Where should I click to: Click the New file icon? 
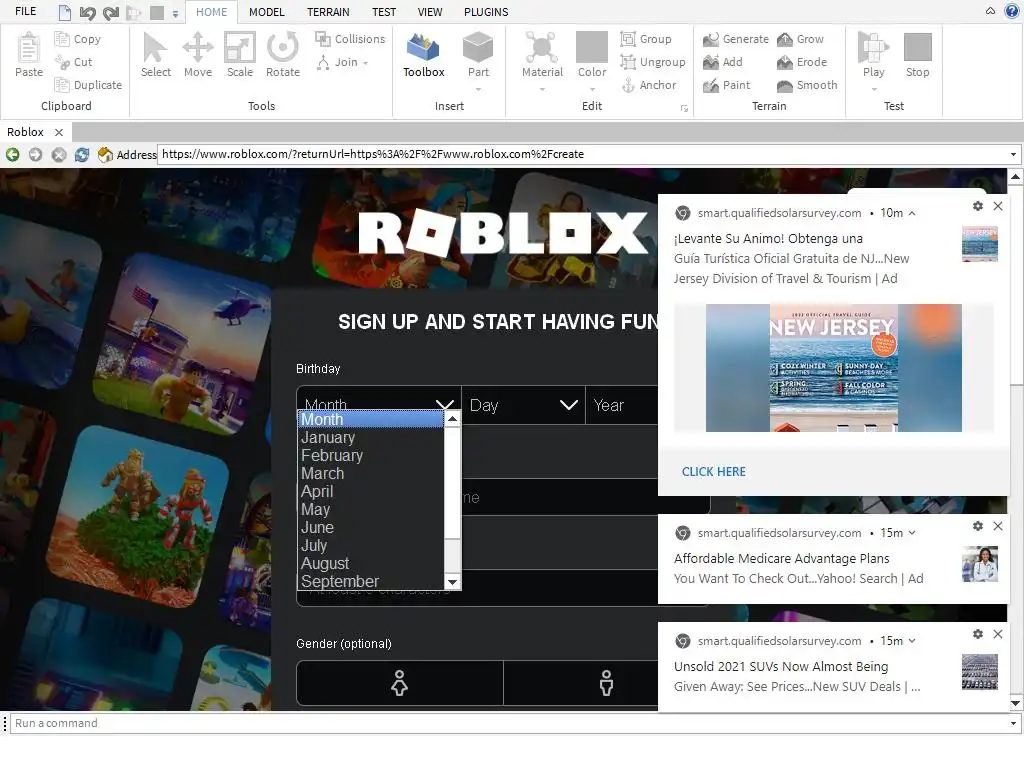pyautogui.click(x=64, y=12)
